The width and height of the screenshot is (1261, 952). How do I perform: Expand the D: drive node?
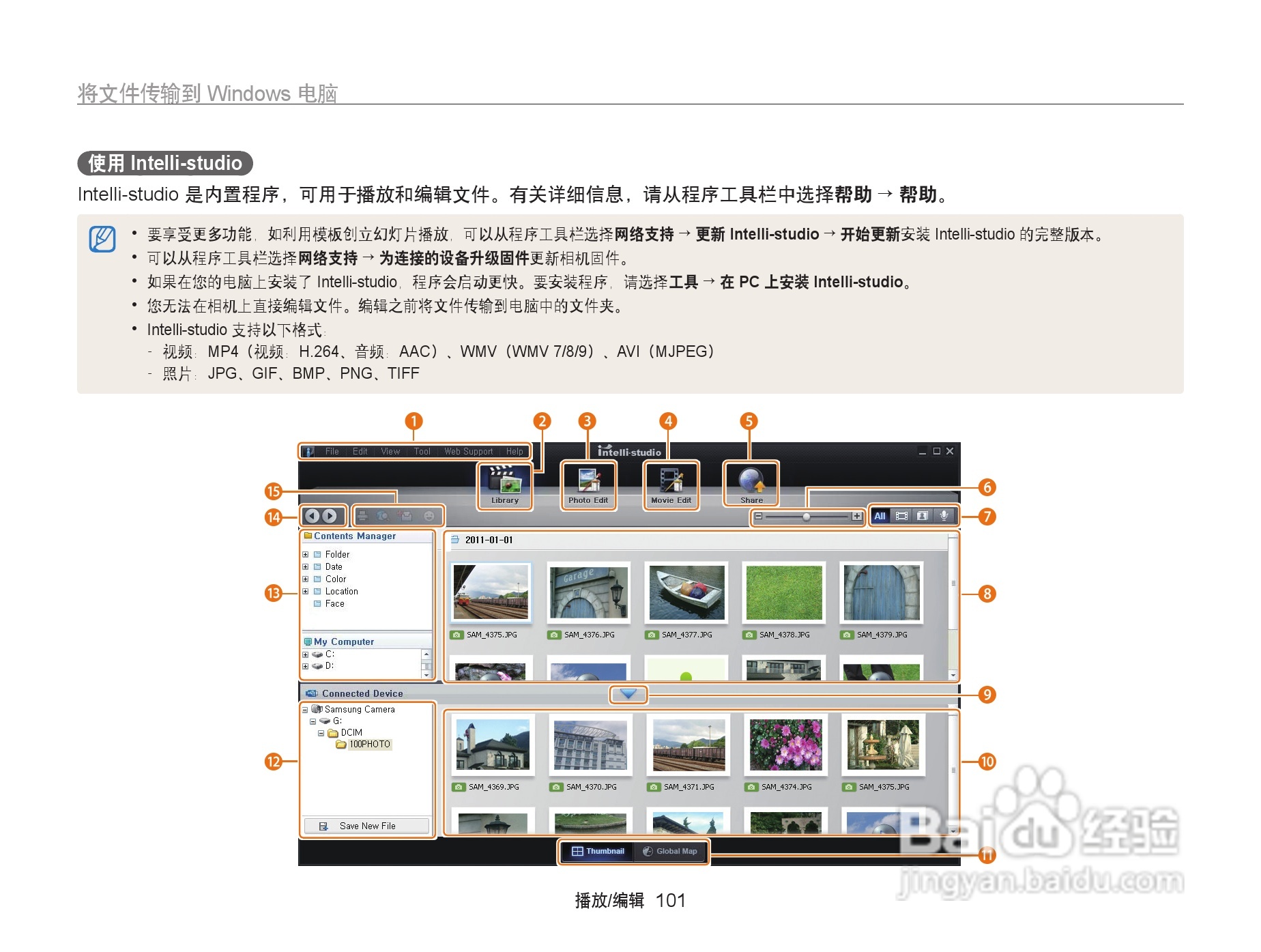pos(306,666)
